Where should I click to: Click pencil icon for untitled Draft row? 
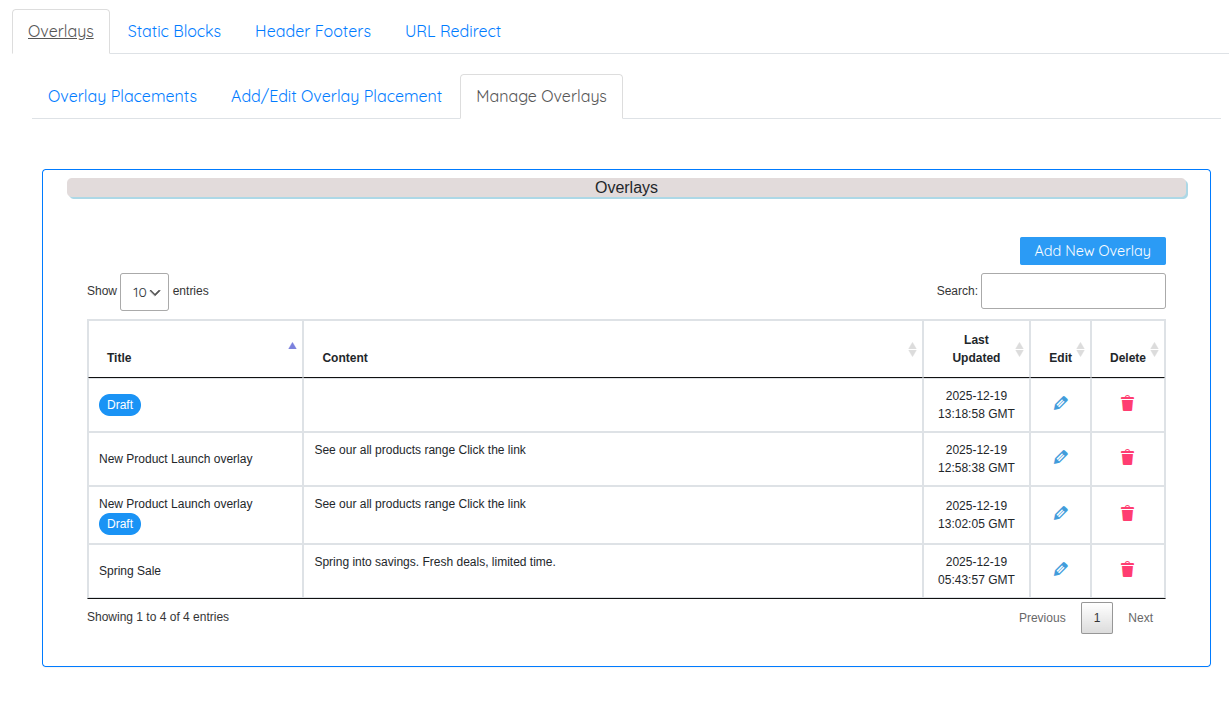(x=1060, y=404)
